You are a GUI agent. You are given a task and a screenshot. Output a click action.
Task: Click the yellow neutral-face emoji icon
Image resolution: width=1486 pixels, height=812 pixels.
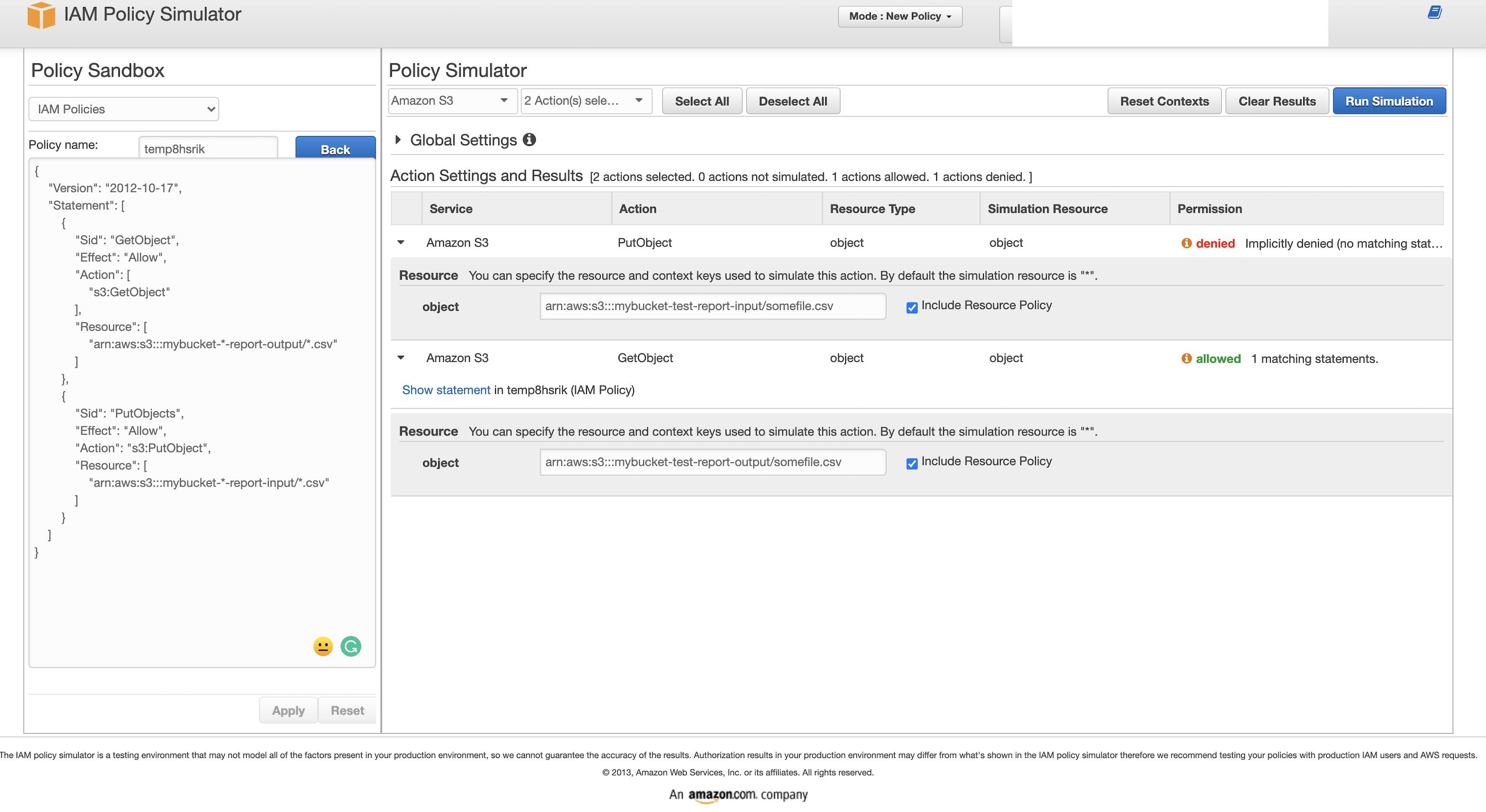tap(323, 646)
